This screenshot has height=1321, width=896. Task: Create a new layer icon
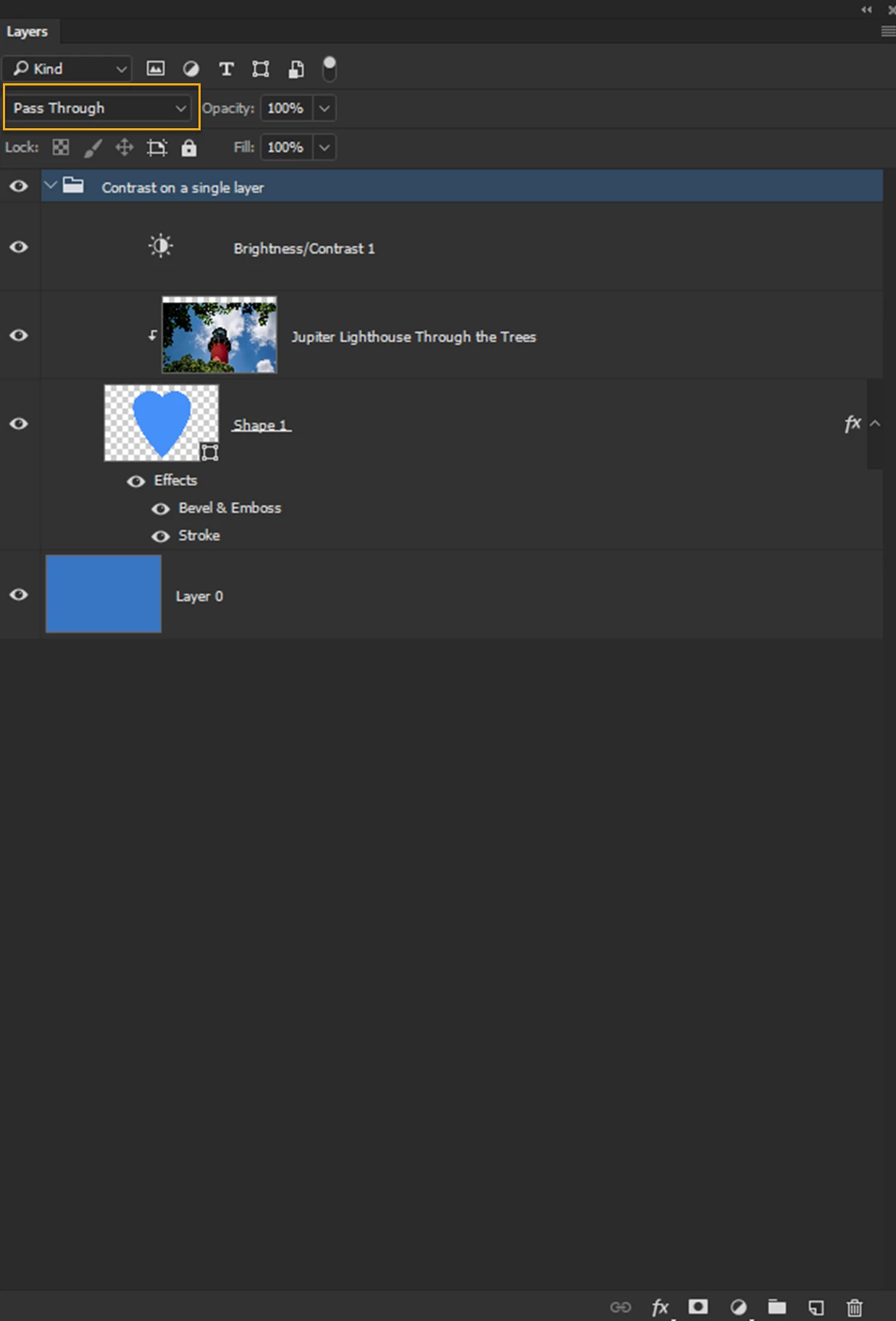[816, 1307]
